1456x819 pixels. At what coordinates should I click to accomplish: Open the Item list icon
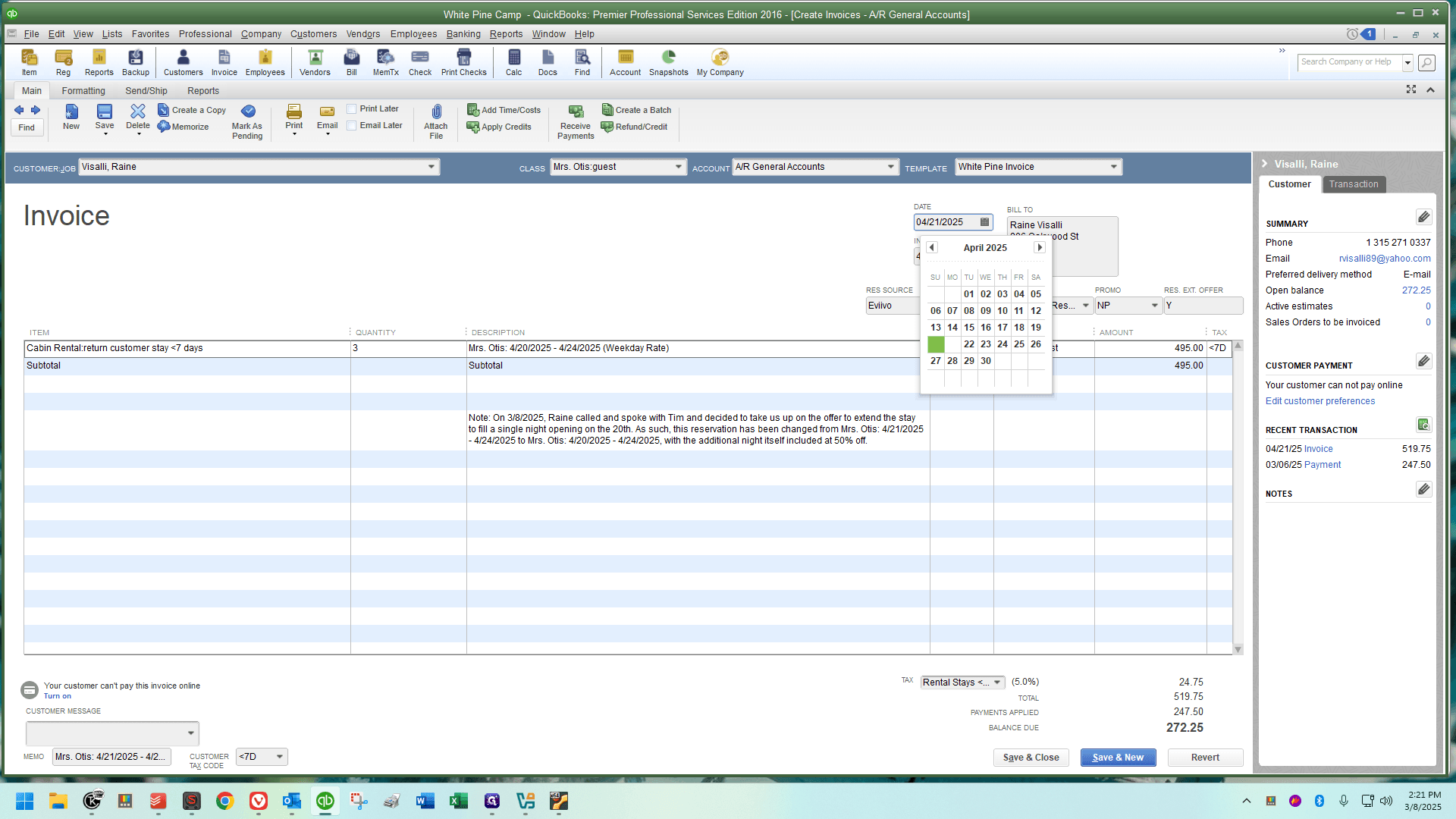click(29, 62)
